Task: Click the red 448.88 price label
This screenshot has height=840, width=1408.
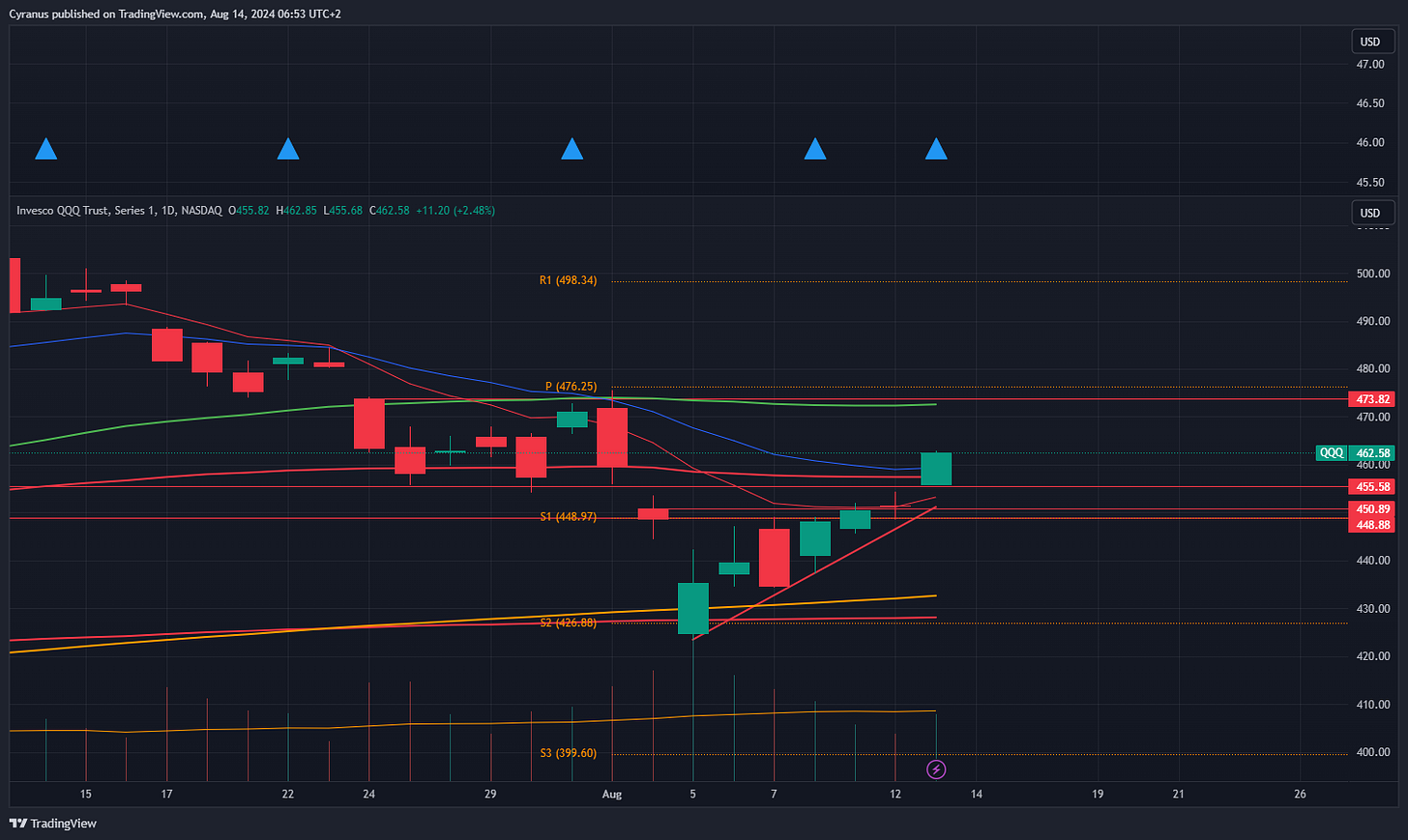Action: coord(1372,525)
